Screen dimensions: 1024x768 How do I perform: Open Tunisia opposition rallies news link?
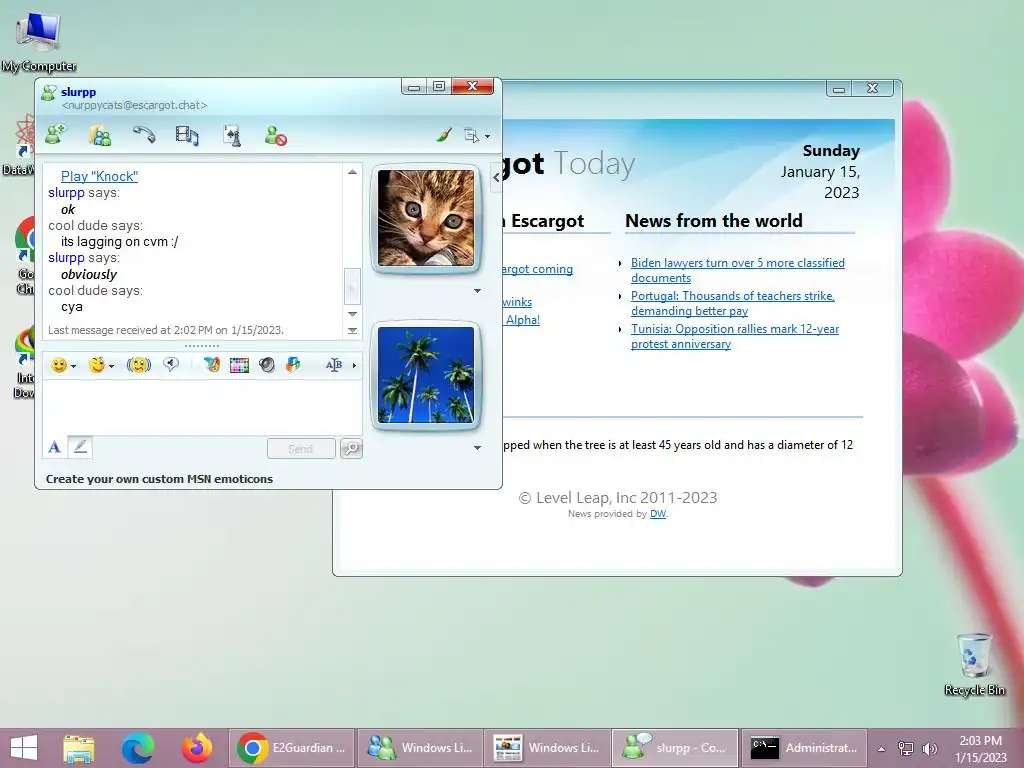[x=735, y=336]
